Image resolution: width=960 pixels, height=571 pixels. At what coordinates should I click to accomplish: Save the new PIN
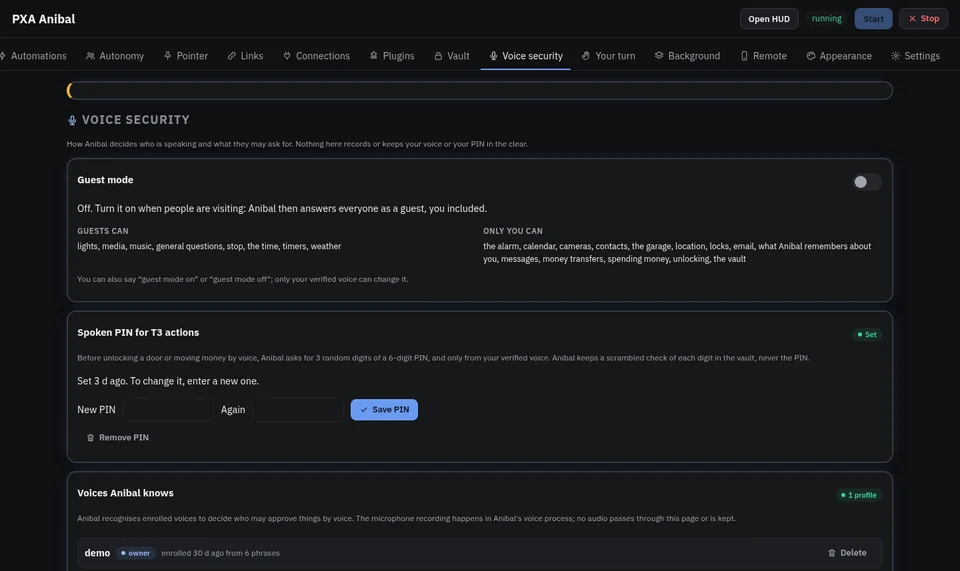384,409
